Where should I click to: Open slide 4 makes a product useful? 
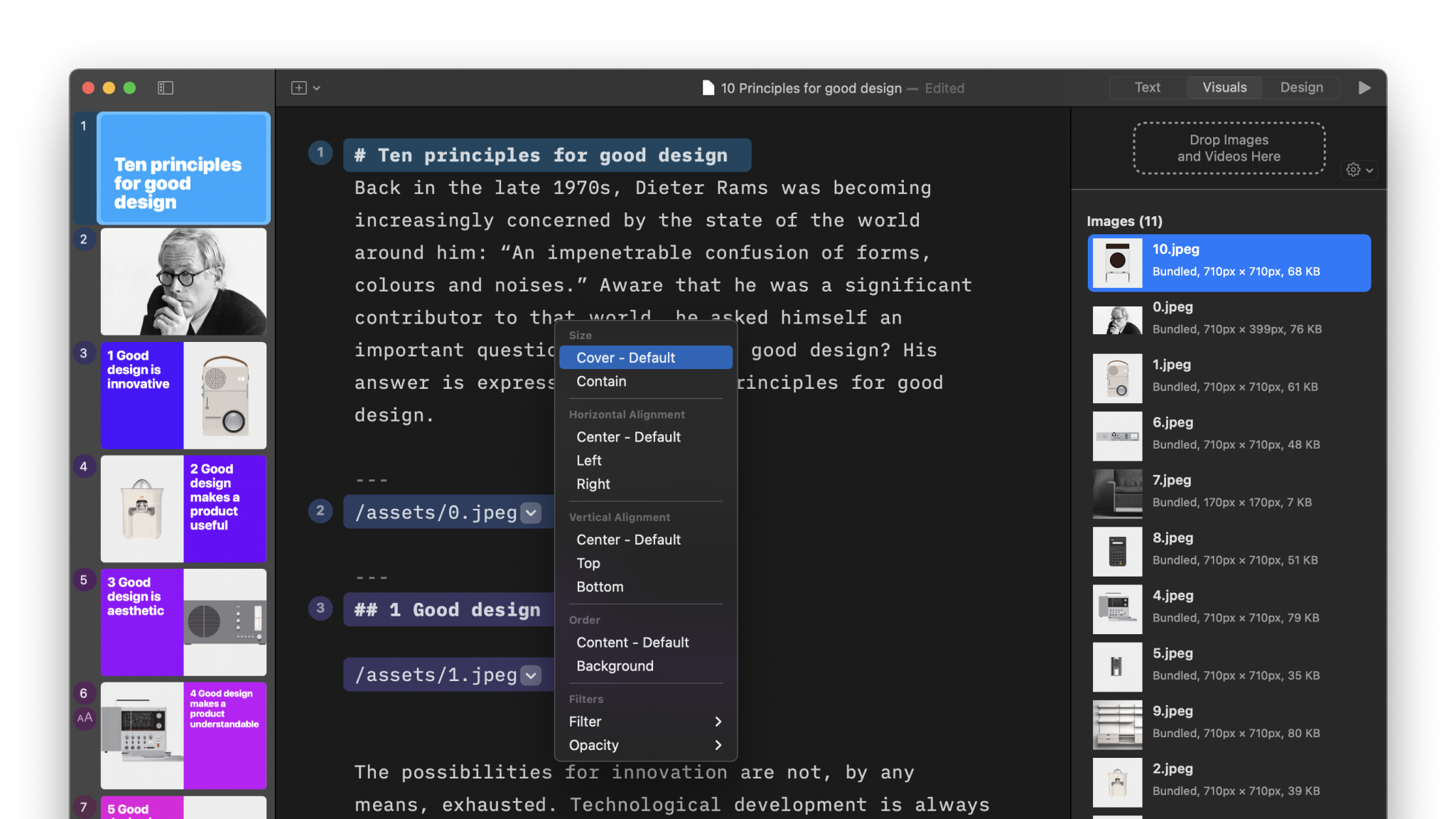[183, 509]
